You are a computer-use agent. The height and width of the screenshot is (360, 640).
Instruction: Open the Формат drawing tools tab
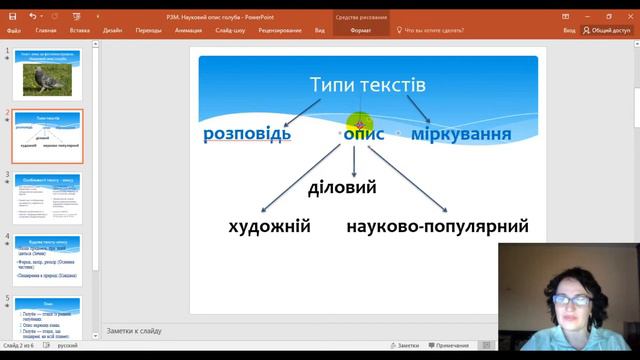click(x=361, y=30)
